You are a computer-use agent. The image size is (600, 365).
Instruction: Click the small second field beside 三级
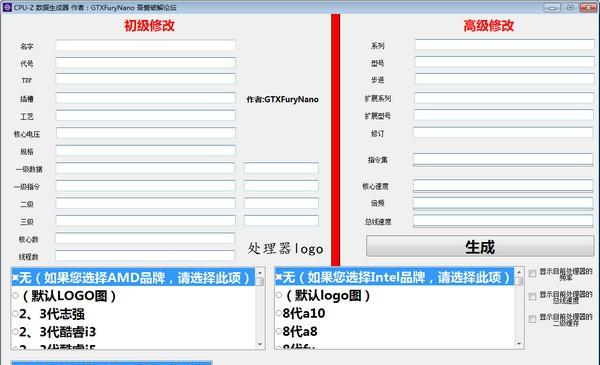[x=281, y=221]
